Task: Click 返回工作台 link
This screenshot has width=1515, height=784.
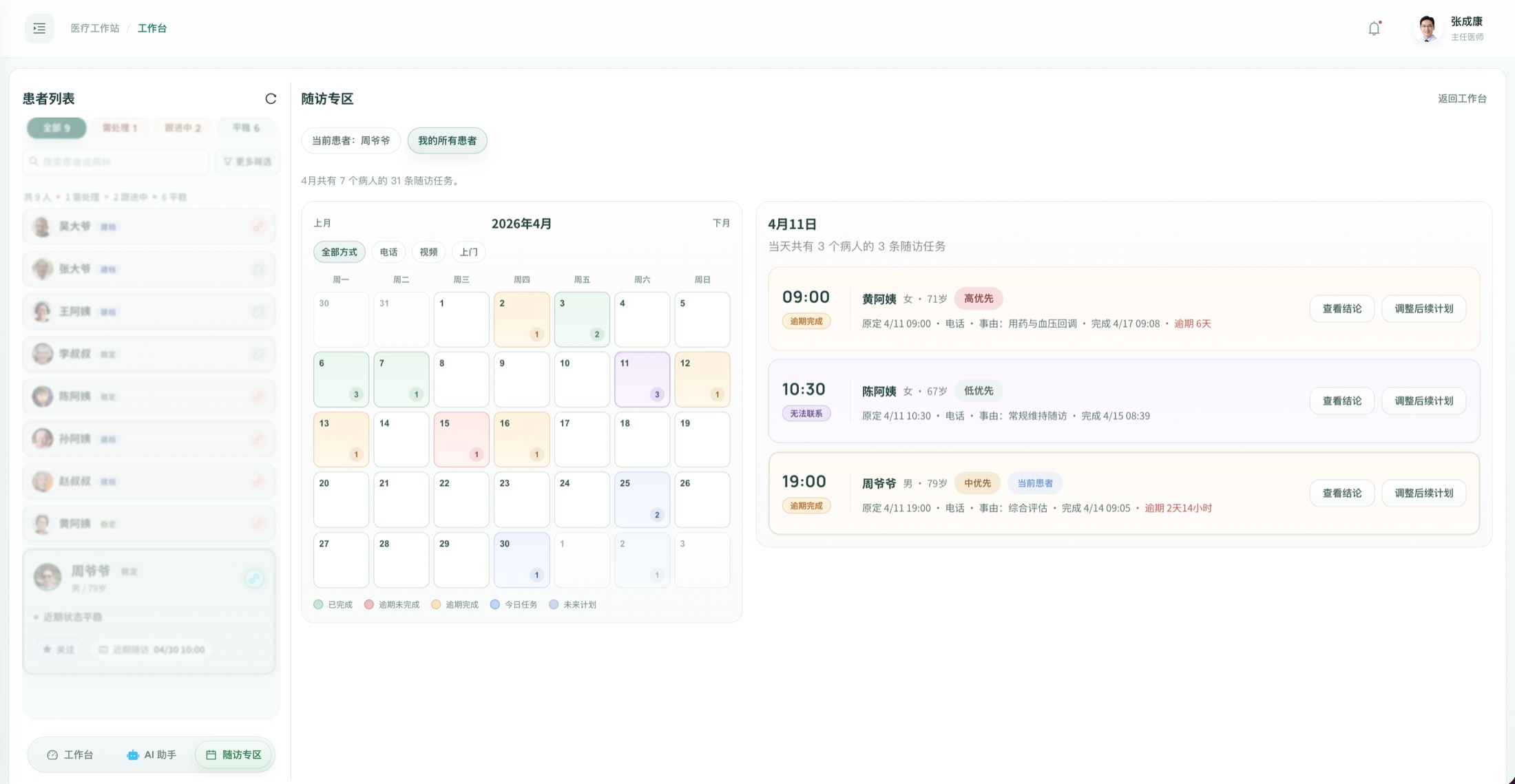Action: click(1461, 98)
